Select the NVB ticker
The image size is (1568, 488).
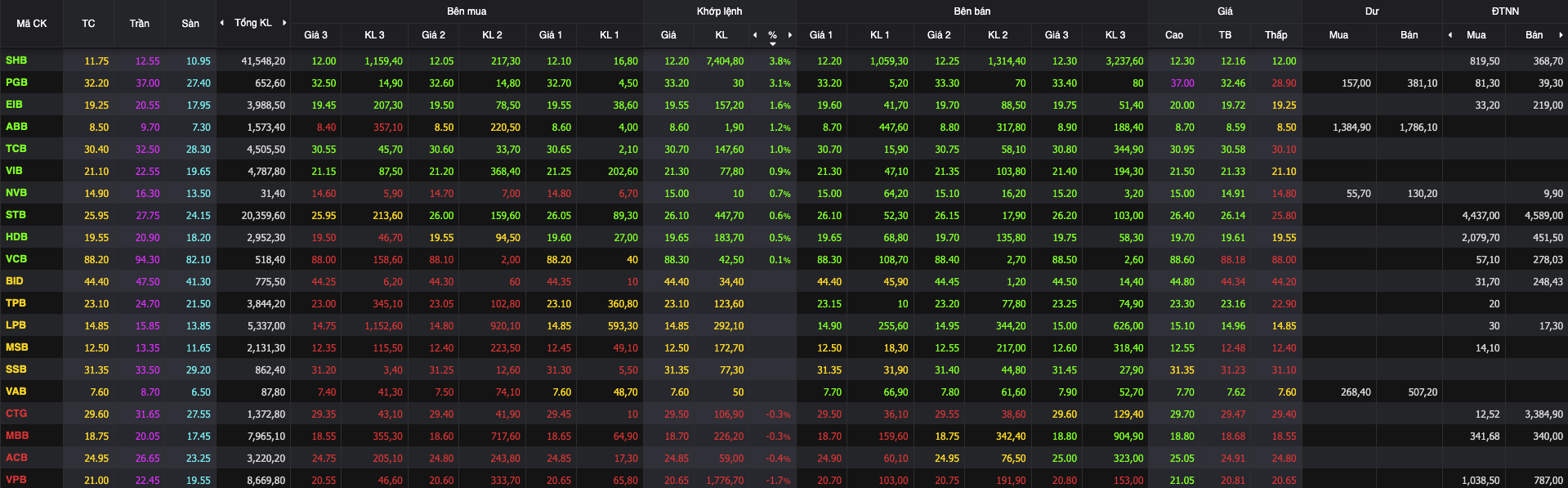coord(16,193)
